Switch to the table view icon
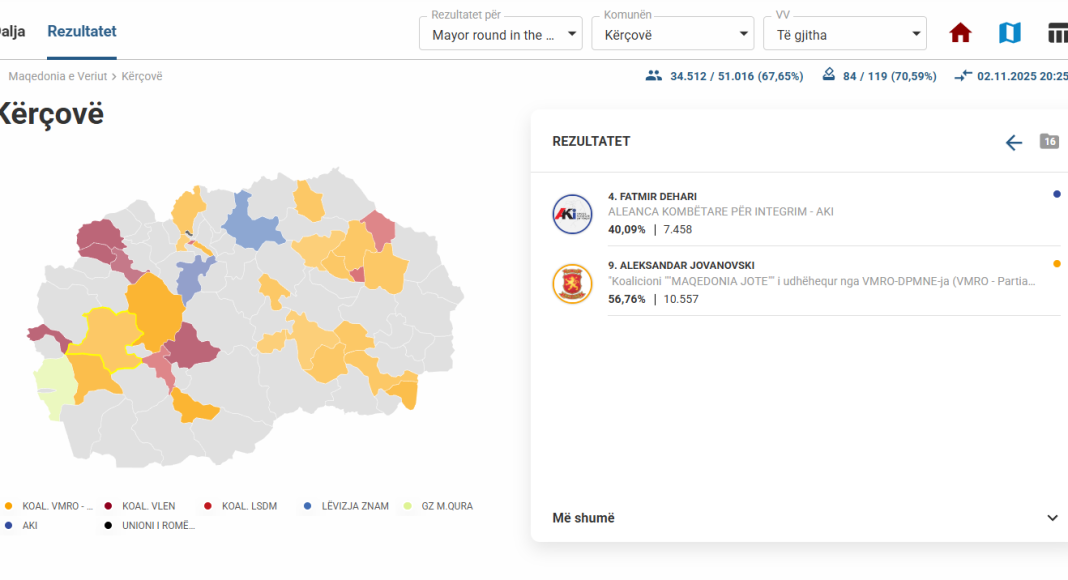Screen dimensions: 1068x580 pos(1057,33)
